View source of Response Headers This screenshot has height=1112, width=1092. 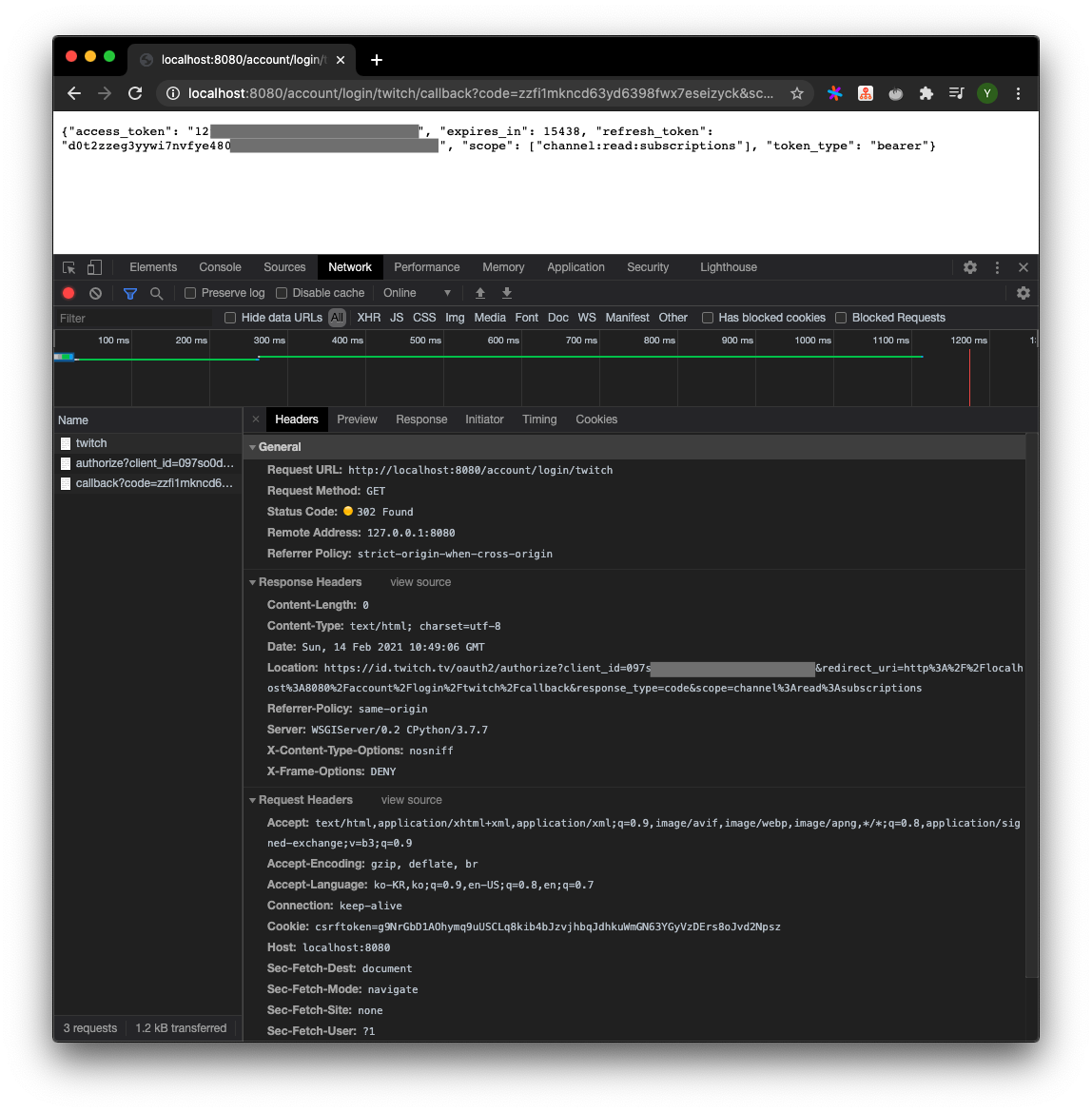[x=419, y=581]
